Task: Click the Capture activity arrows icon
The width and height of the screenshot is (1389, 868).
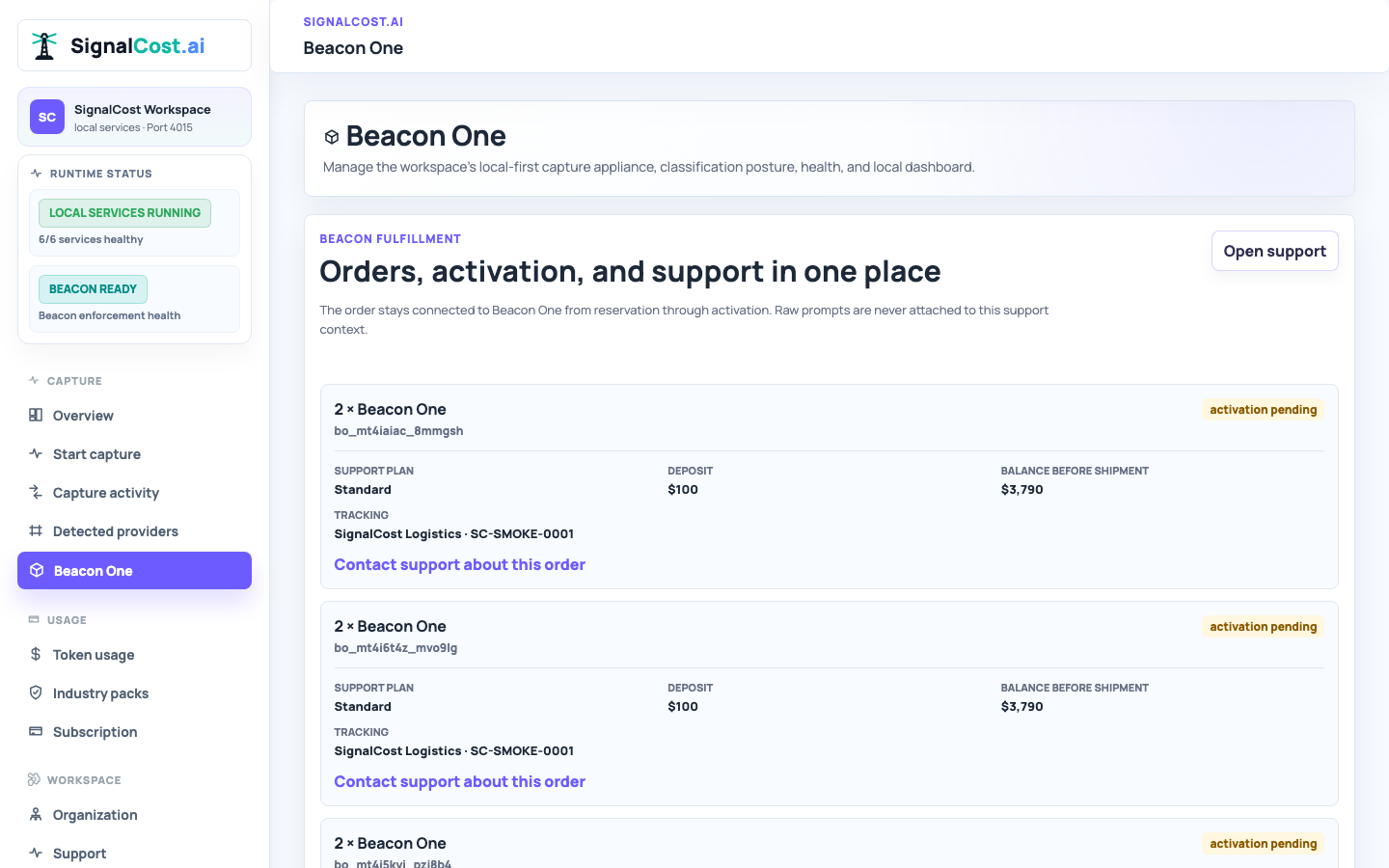Action: tap(36, 492)
